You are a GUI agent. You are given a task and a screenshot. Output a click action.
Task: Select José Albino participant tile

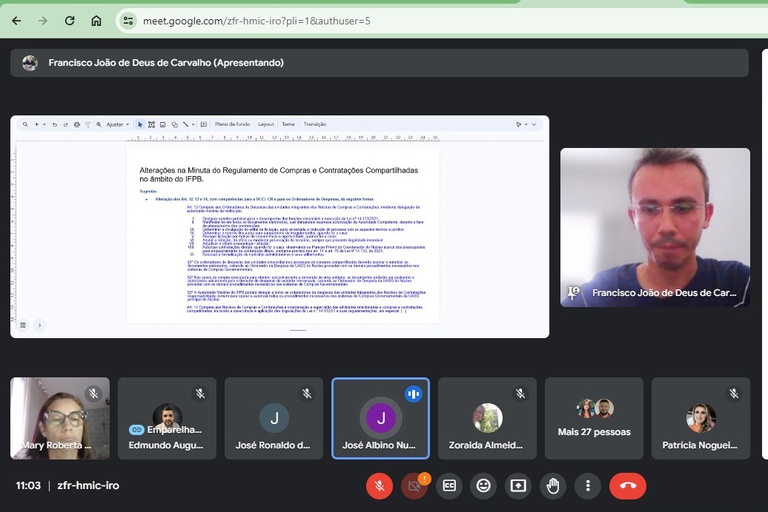click(381, 418)
